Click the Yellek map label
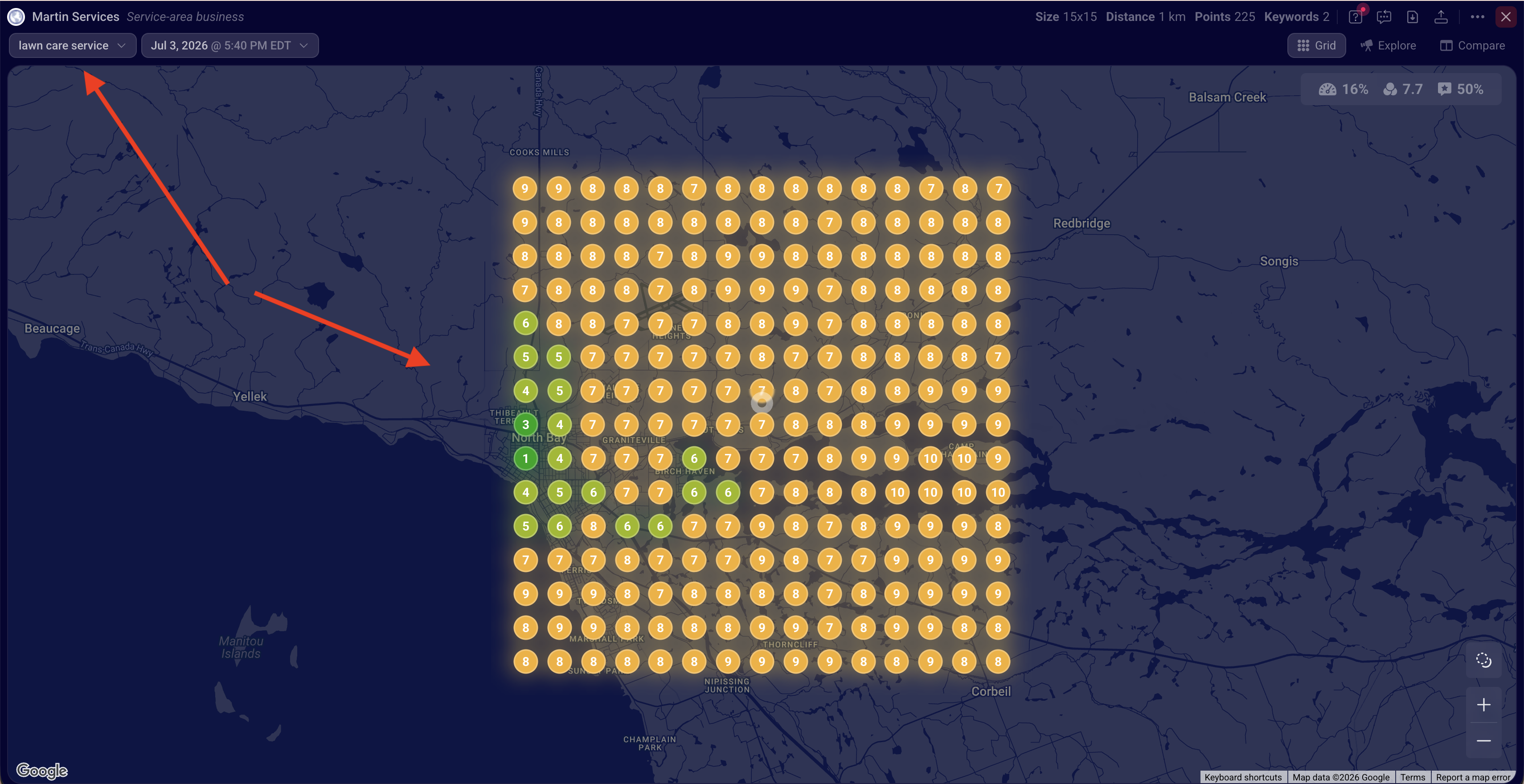Viewport: 1524px width, 784px height. pyautogui.click(x=250, y=397)
